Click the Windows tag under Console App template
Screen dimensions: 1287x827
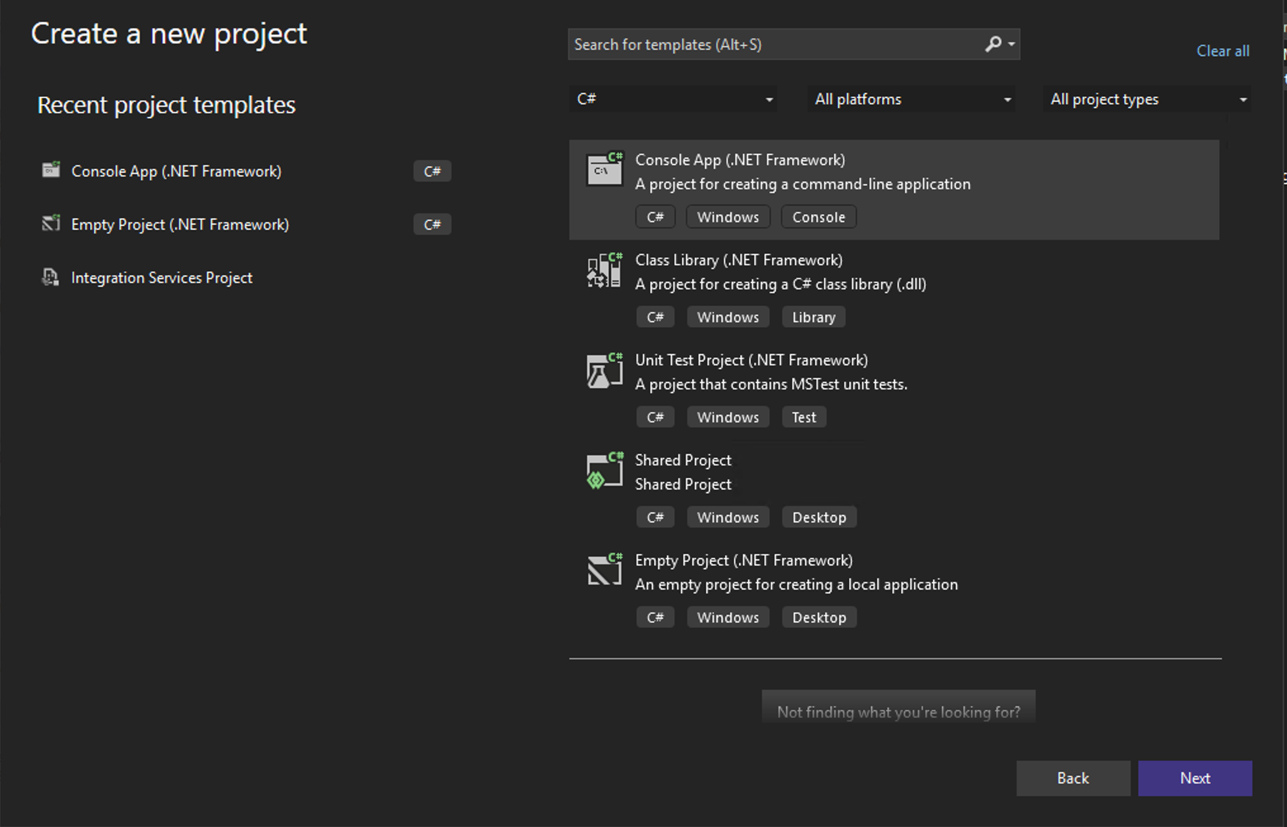tap(728, 217)
